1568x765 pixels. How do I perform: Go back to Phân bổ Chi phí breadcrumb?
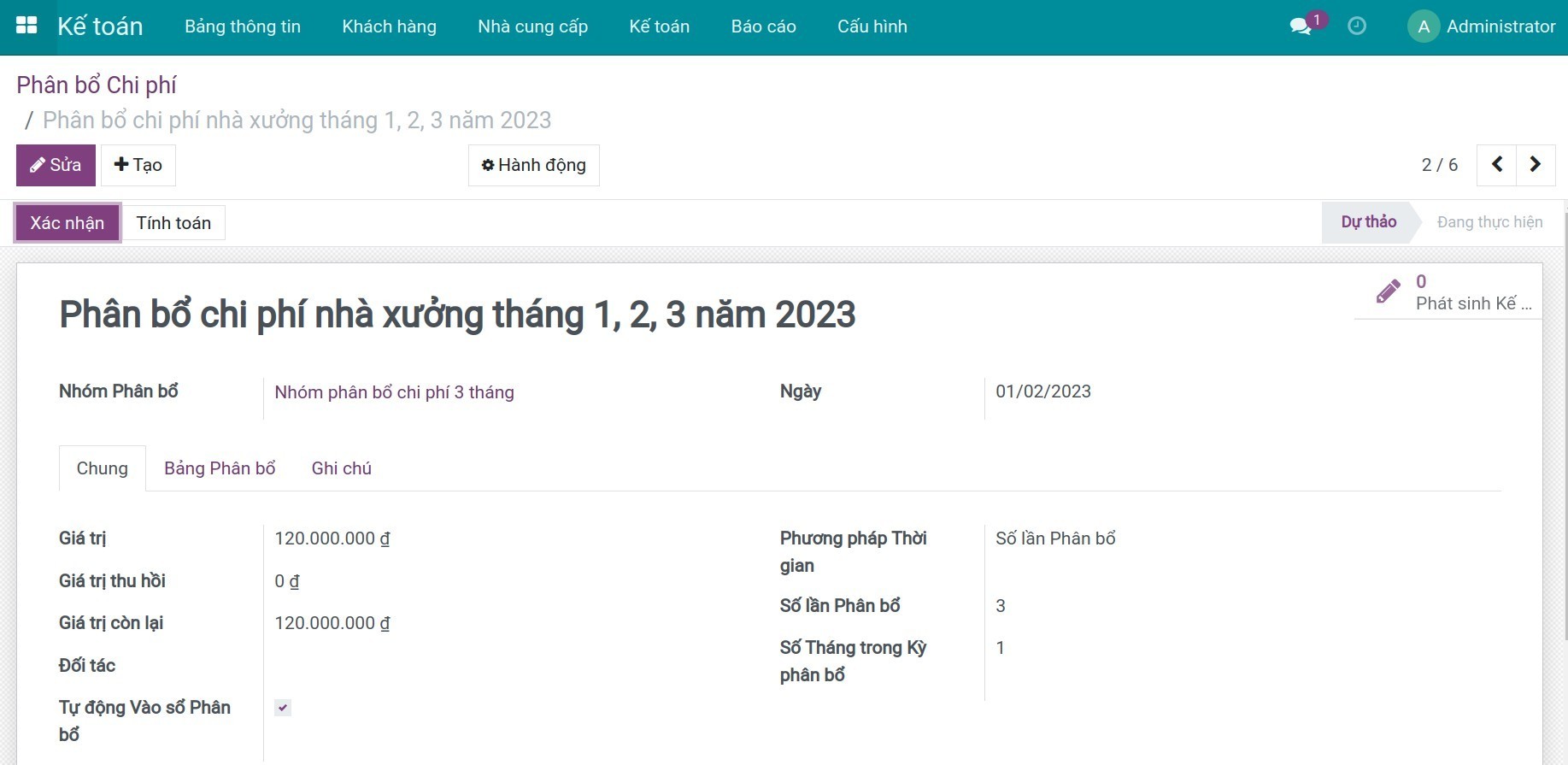tap(97, 85)
